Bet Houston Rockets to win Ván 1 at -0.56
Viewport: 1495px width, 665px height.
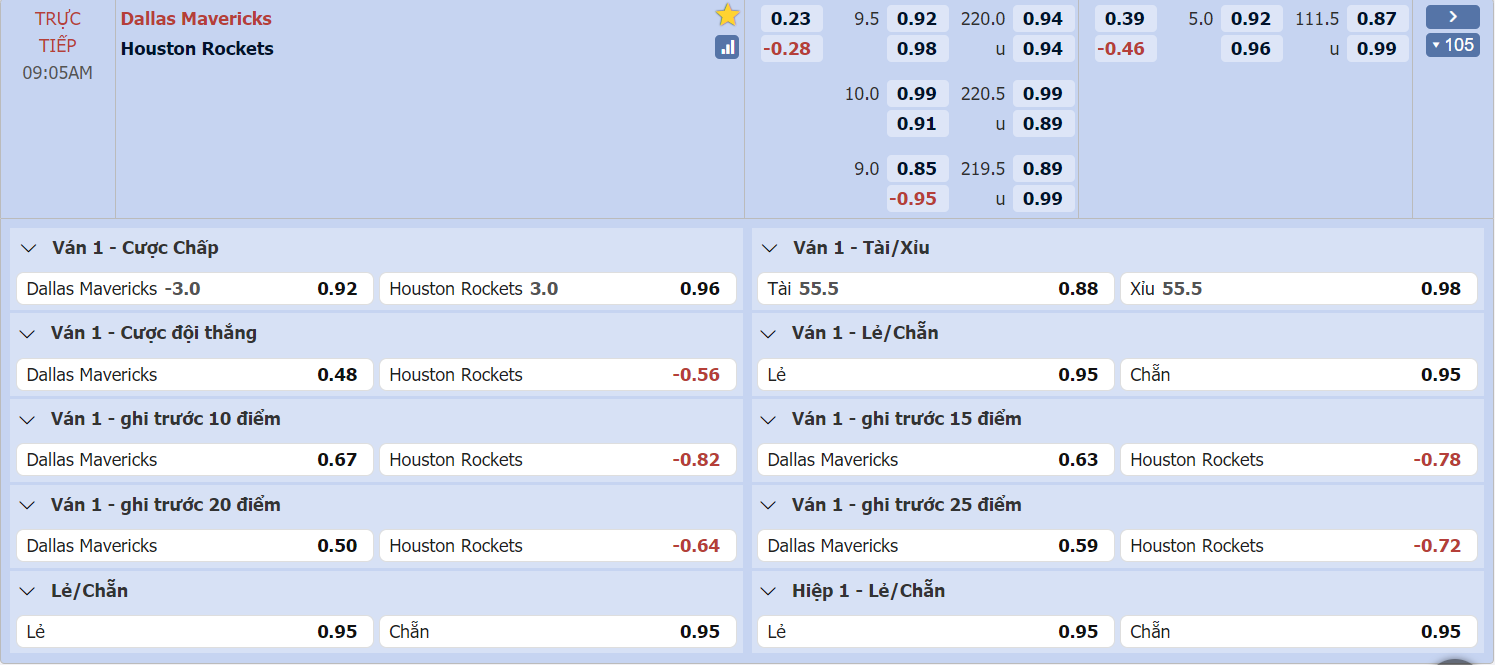tap(558, 375)
